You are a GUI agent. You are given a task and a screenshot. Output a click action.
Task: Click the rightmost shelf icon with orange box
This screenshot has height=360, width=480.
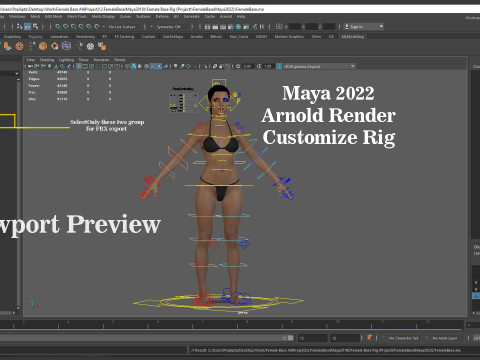tap(102, 46)
